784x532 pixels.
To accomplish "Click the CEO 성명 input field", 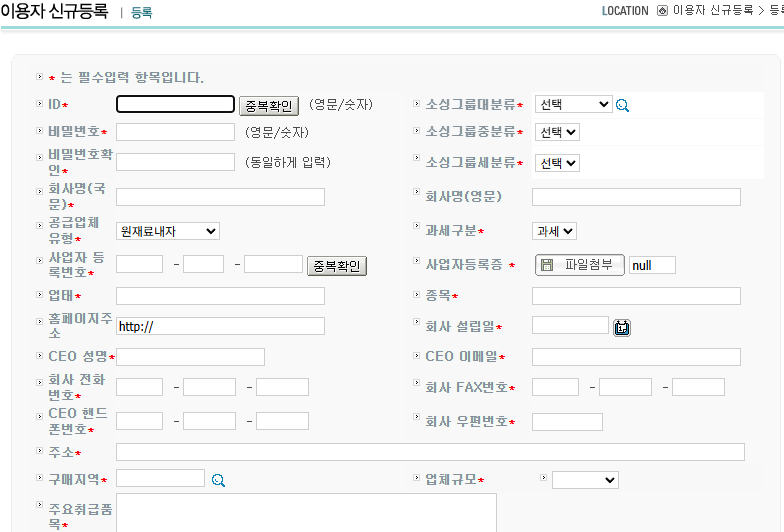I will (x=190, y=357).
